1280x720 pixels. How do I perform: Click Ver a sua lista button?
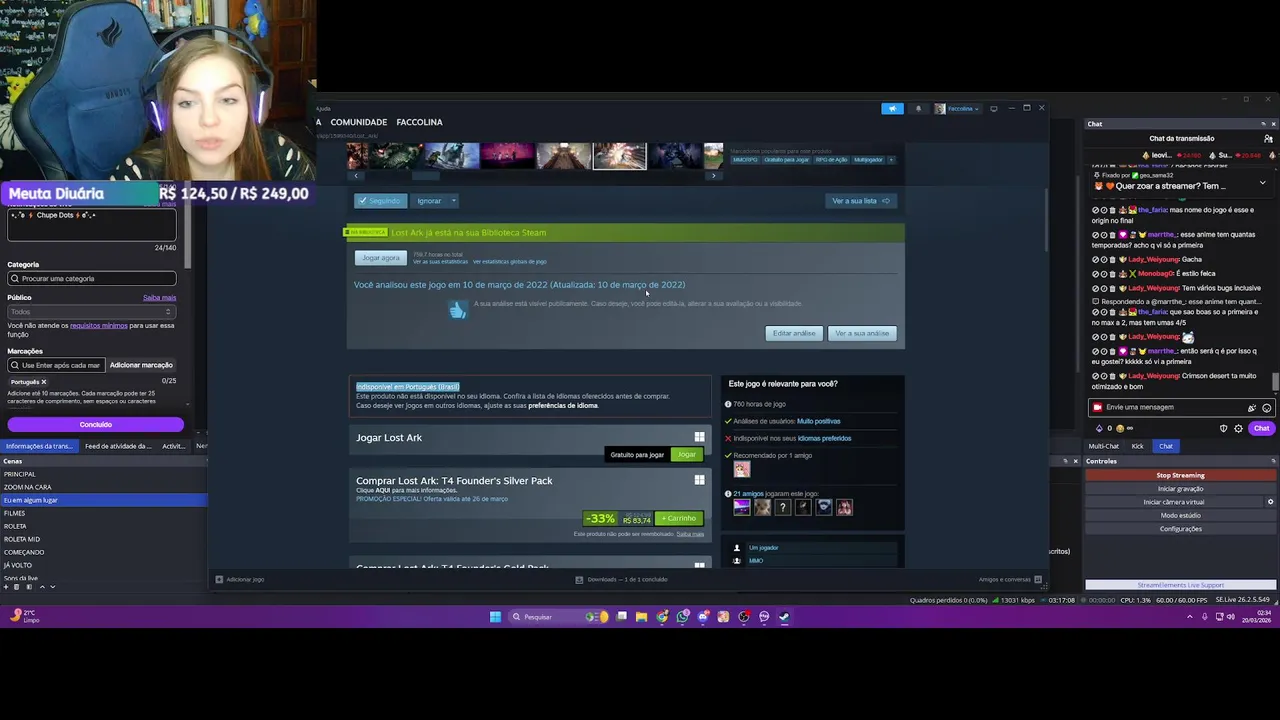[x=861, y=201]
